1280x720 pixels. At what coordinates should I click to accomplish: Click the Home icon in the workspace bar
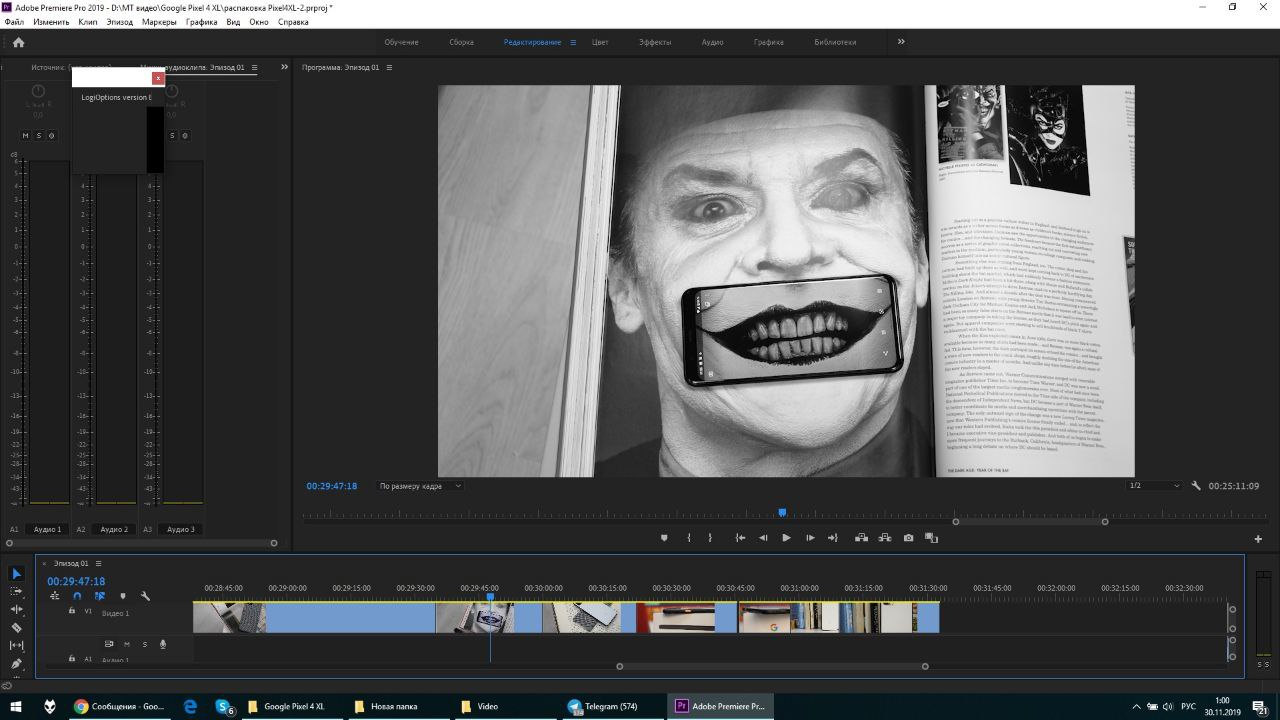pos(18,42)
